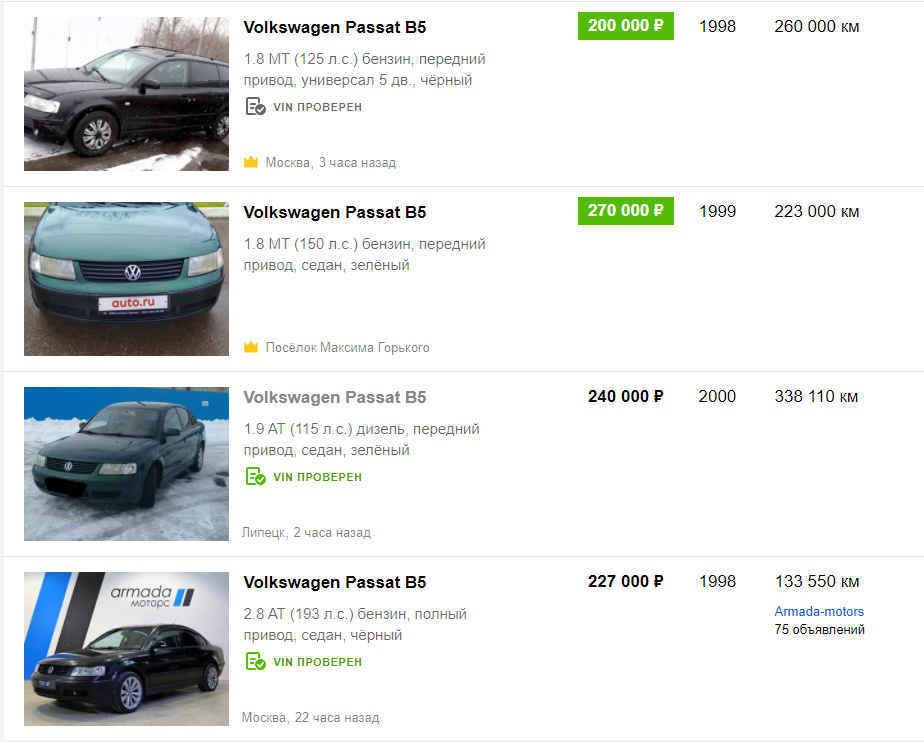This screenshot has width=924, height=742.
Task: Click the green VIN icon on the 2000 diesel Passat
Action: tap(255, 476)
